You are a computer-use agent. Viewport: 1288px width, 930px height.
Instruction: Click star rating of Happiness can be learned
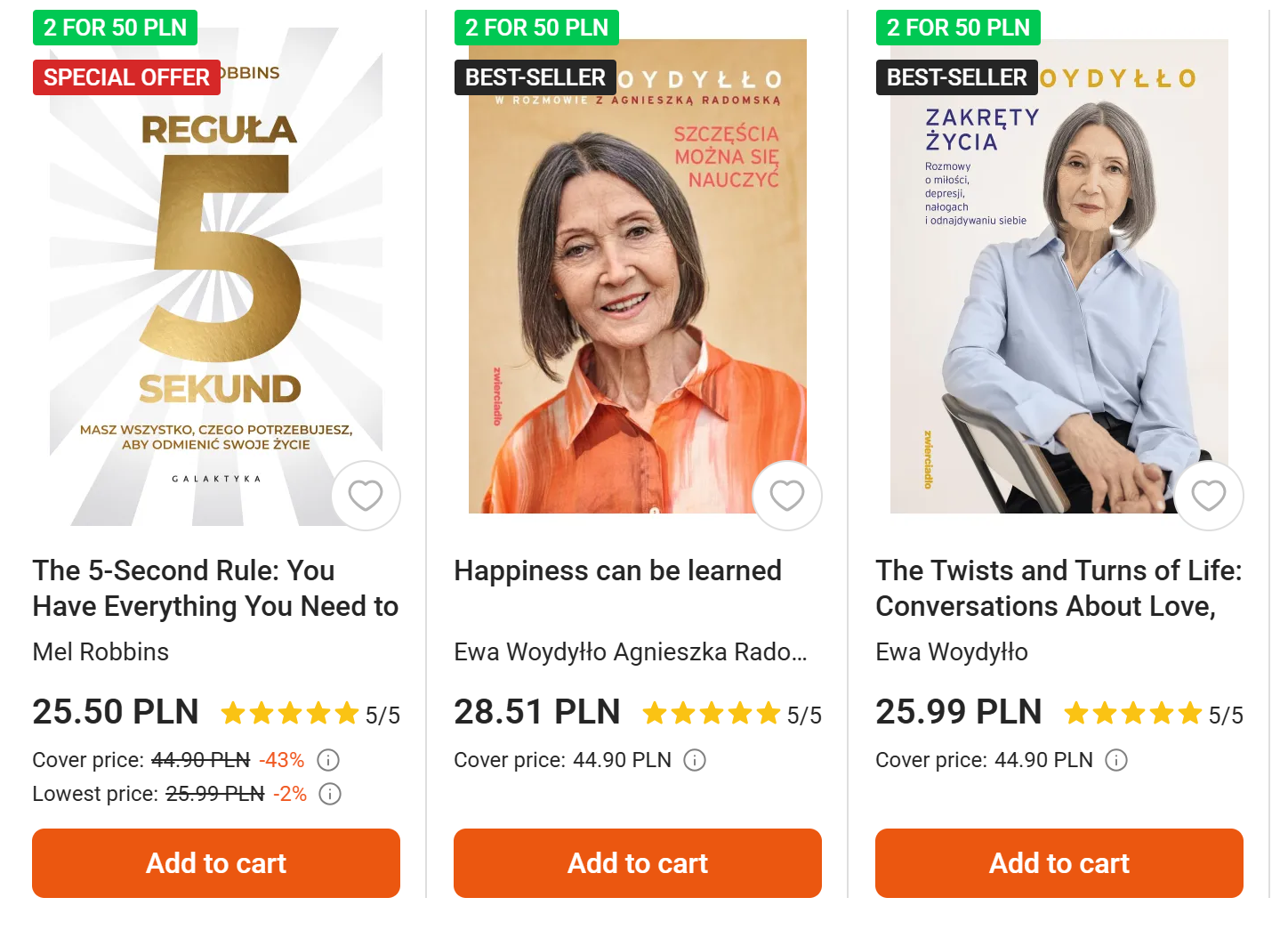712,714
